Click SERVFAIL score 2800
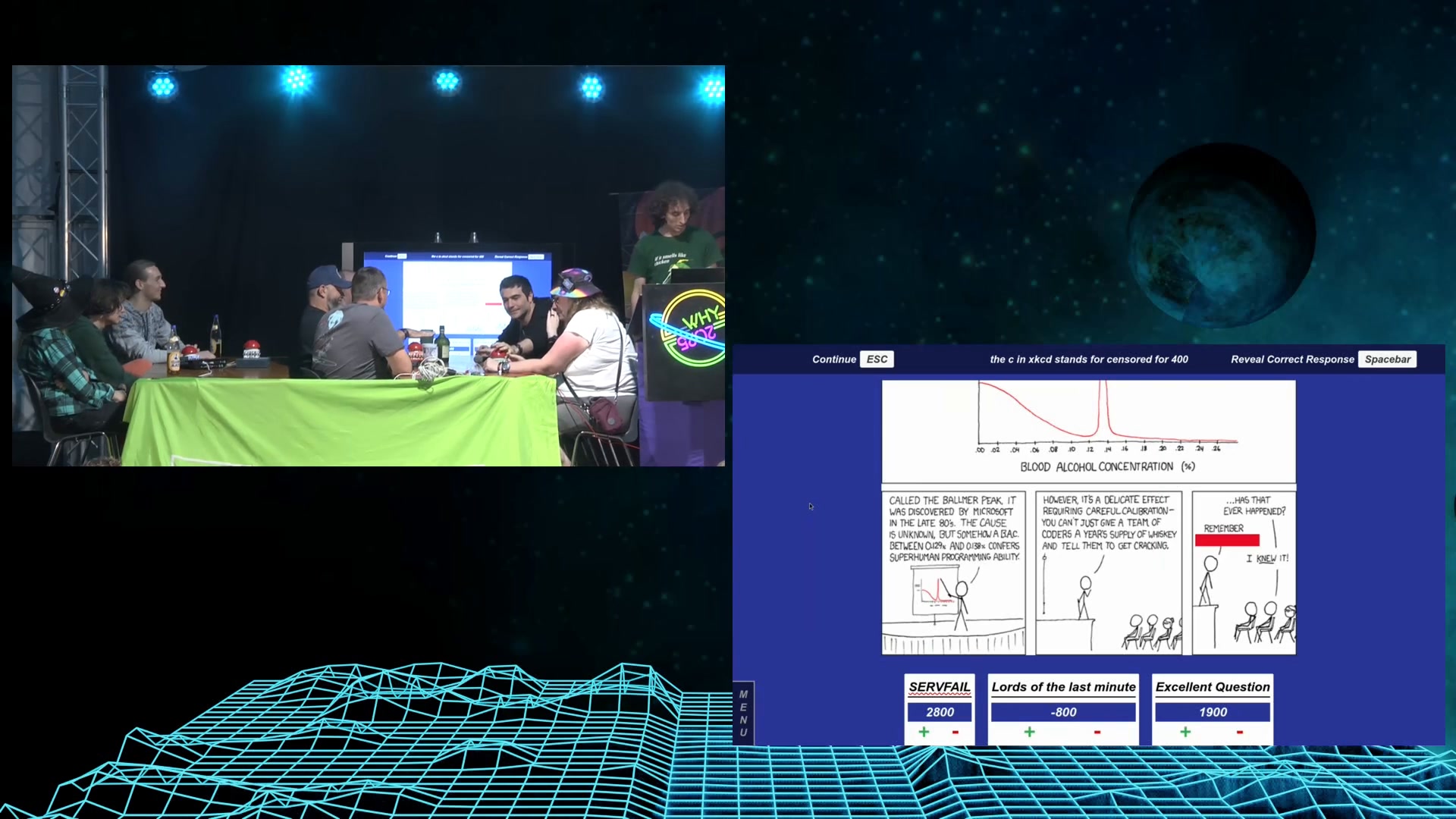 pos(940,712)
